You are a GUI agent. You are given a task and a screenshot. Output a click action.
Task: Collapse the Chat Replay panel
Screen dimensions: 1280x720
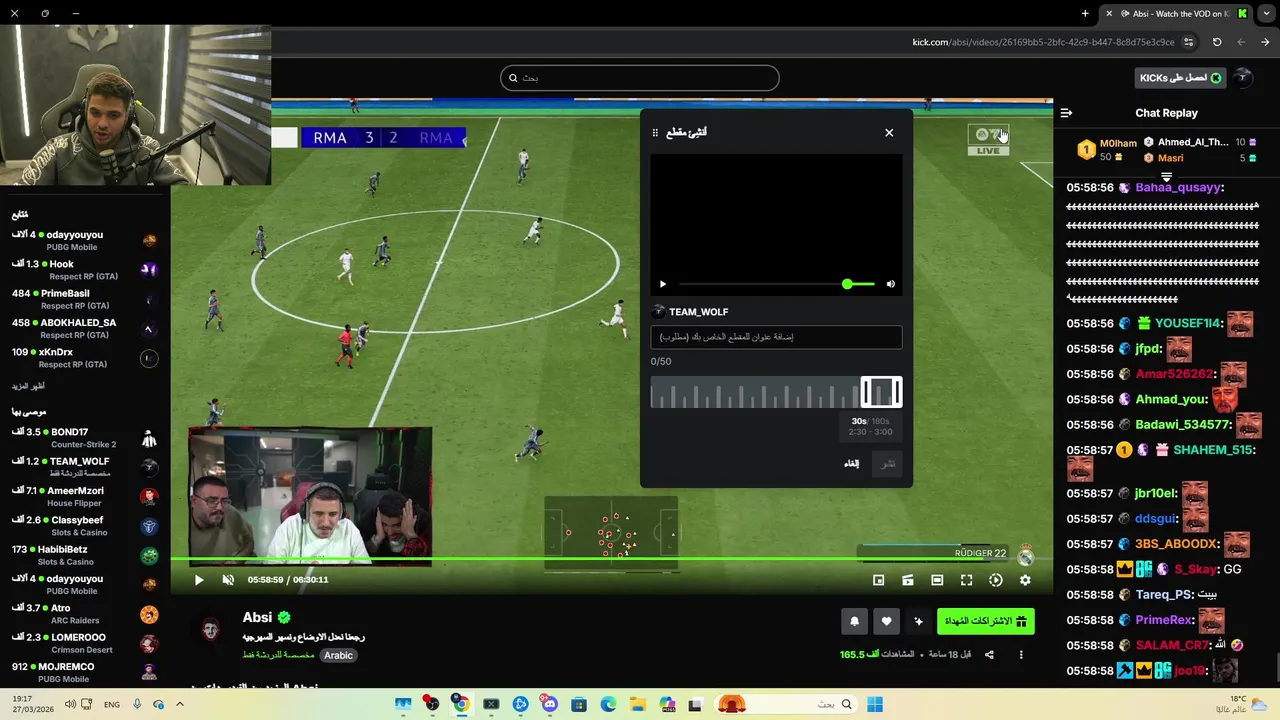[x=1066, y=113]
